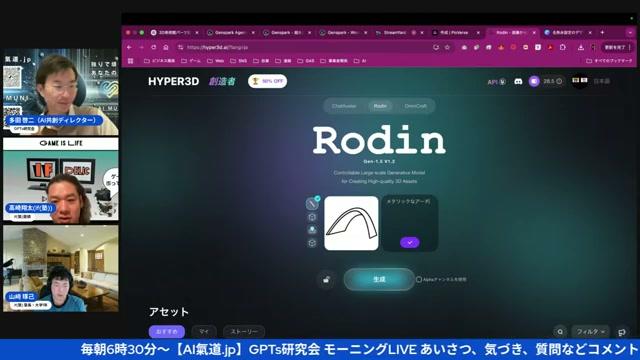Open the browser downloads icon

click(x=580, y=48)
